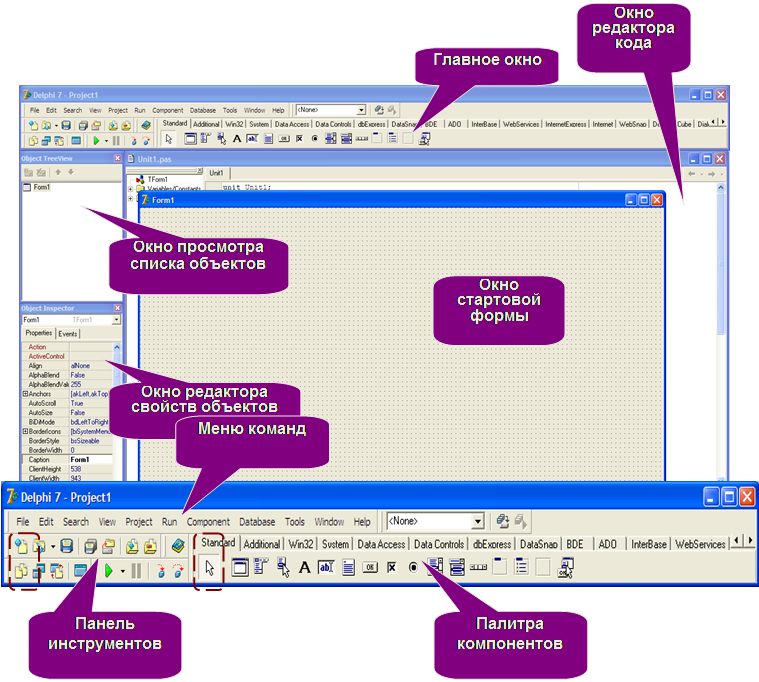Click Open file icon in enlarged toolbar

tap(39, 546)
